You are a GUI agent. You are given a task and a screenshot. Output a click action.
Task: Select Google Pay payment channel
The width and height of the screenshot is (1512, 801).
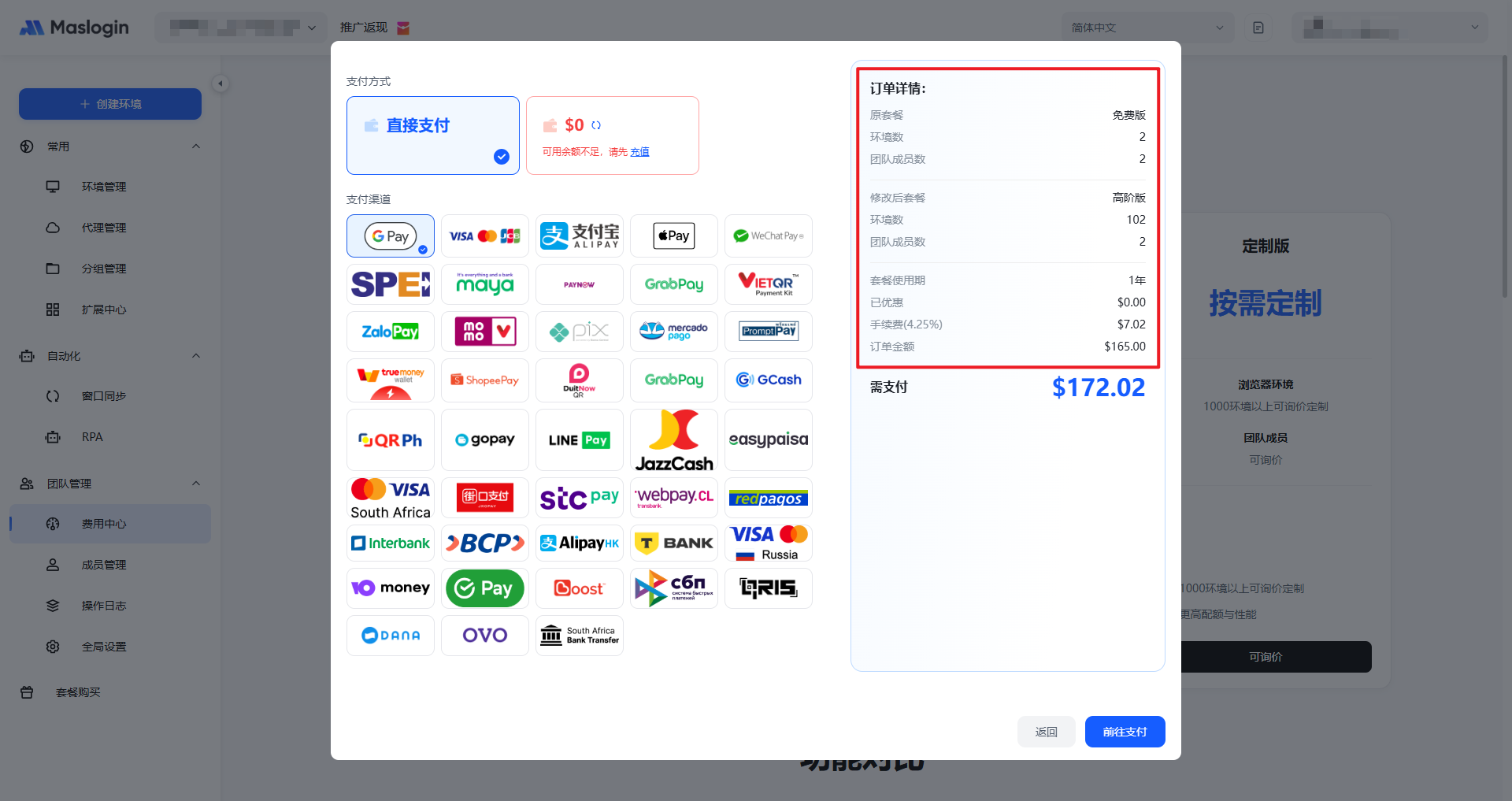390,235
